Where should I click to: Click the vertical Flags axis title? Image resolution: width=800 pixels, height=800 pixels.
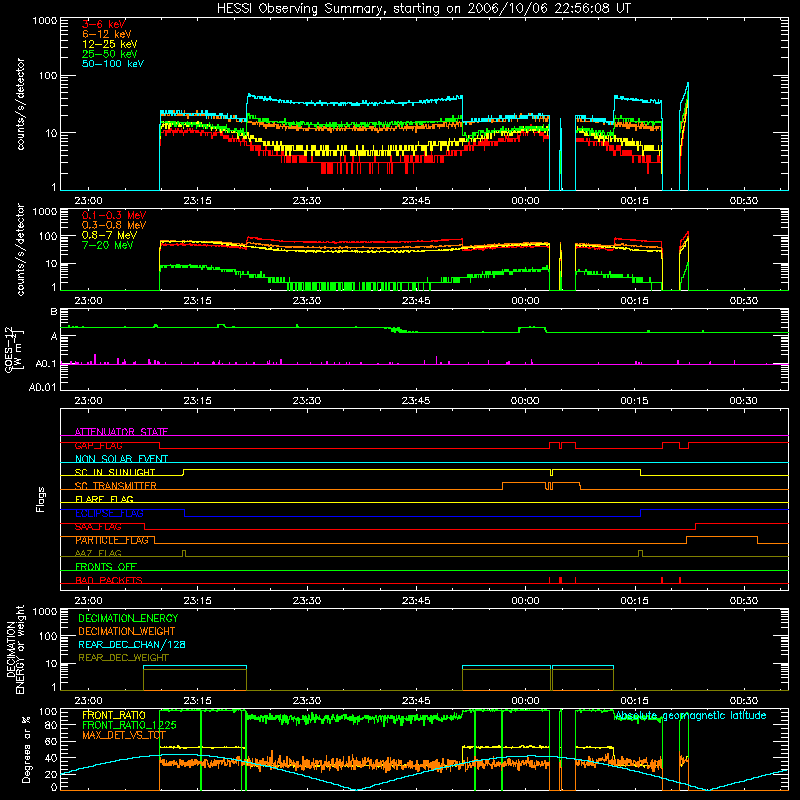(41, 499)
